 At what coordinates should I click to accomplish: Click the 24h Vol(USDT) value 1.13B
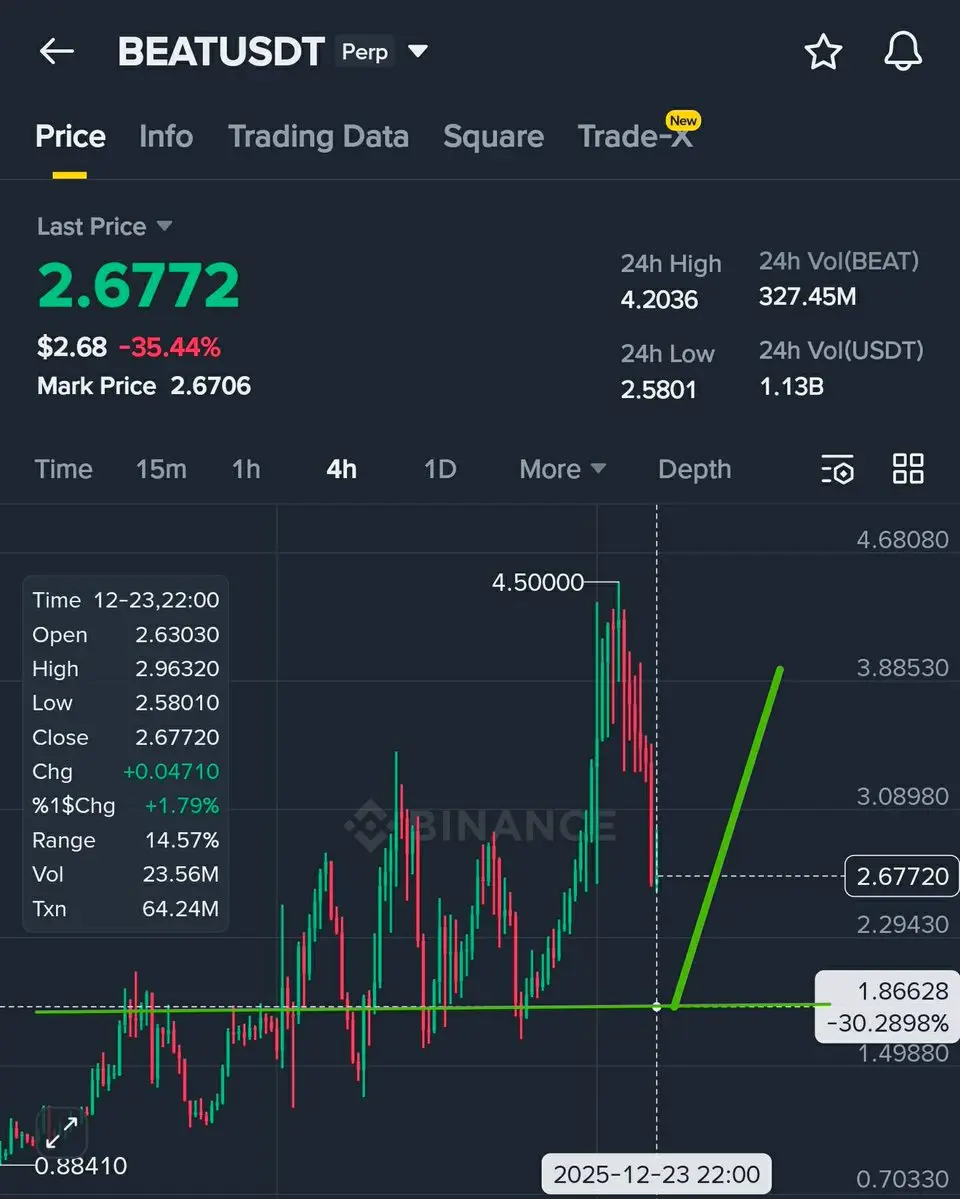791,386
